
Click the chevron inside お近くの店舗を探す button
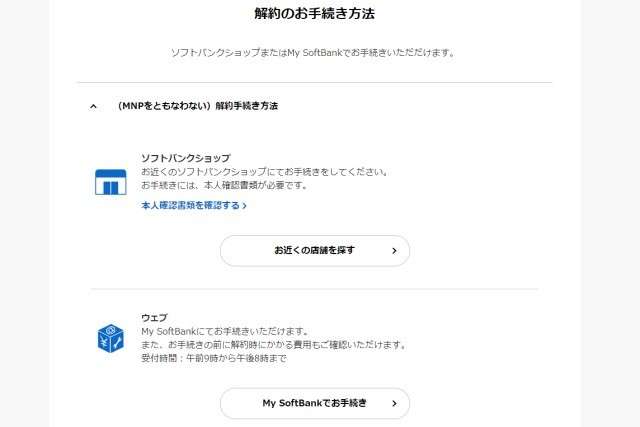[x=394, y=250]
